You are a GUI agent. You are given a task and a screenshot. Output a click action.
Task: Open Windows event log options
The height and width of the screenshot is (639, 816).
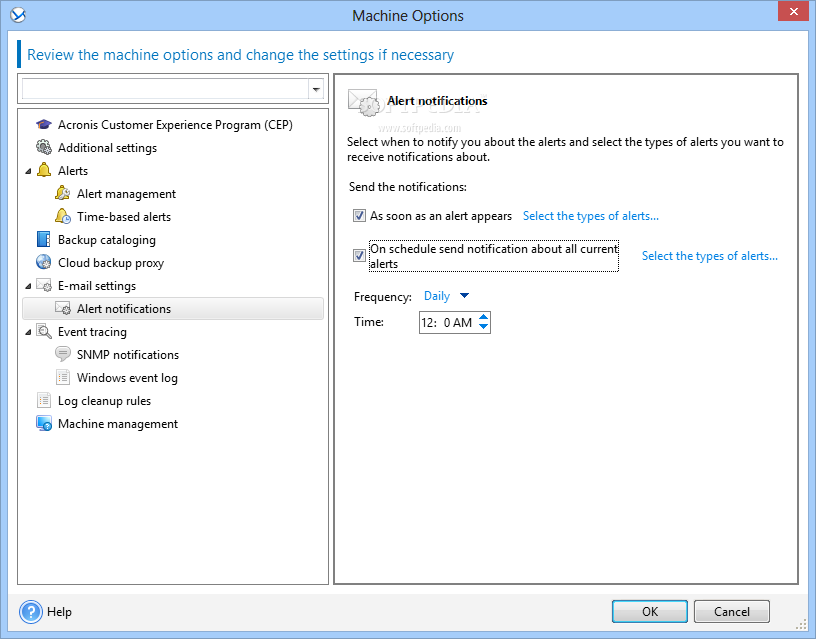point(128,378)
